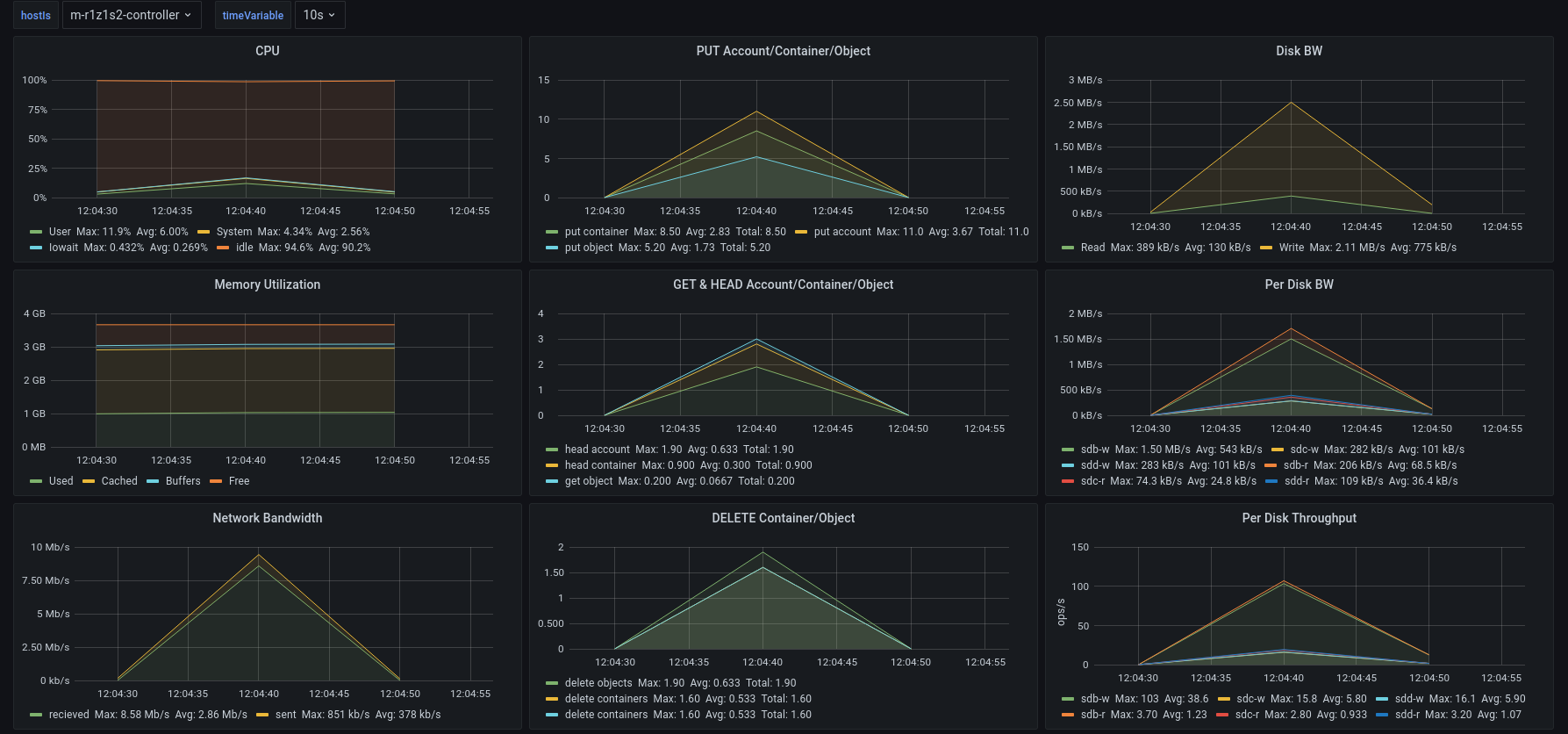Click the idle legend color swatch in CPU
The width and height of the screenshot is (1568, 734).
tap(223, 248)
